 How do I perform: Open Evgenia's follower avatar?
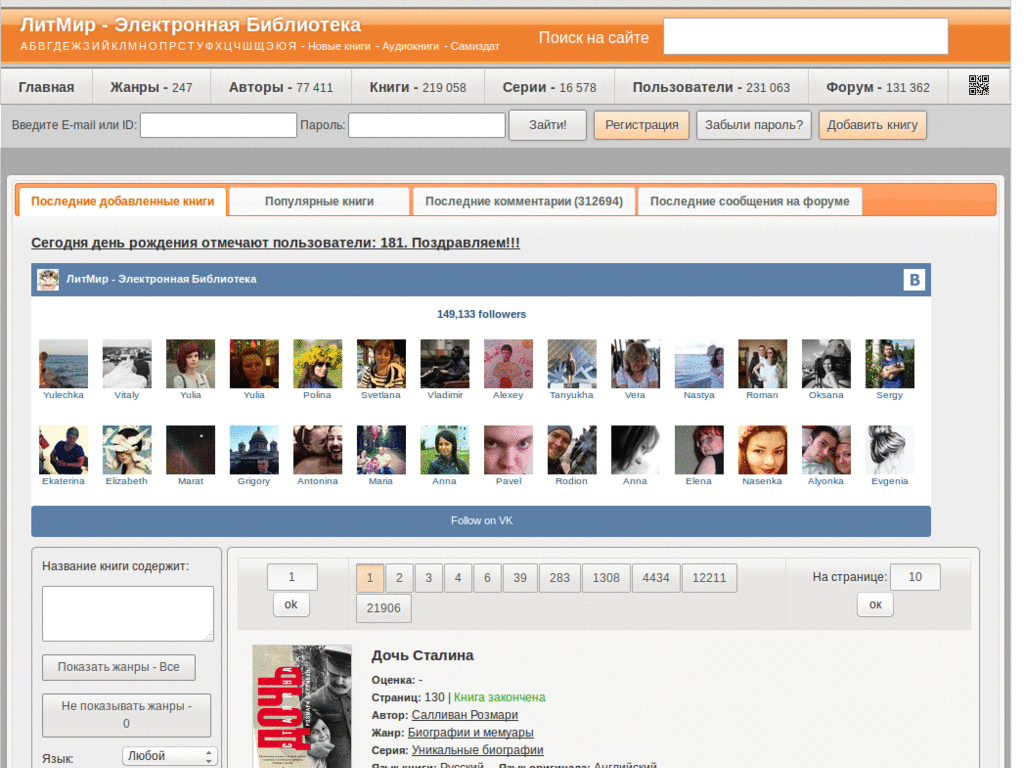(x=889, y=450)
